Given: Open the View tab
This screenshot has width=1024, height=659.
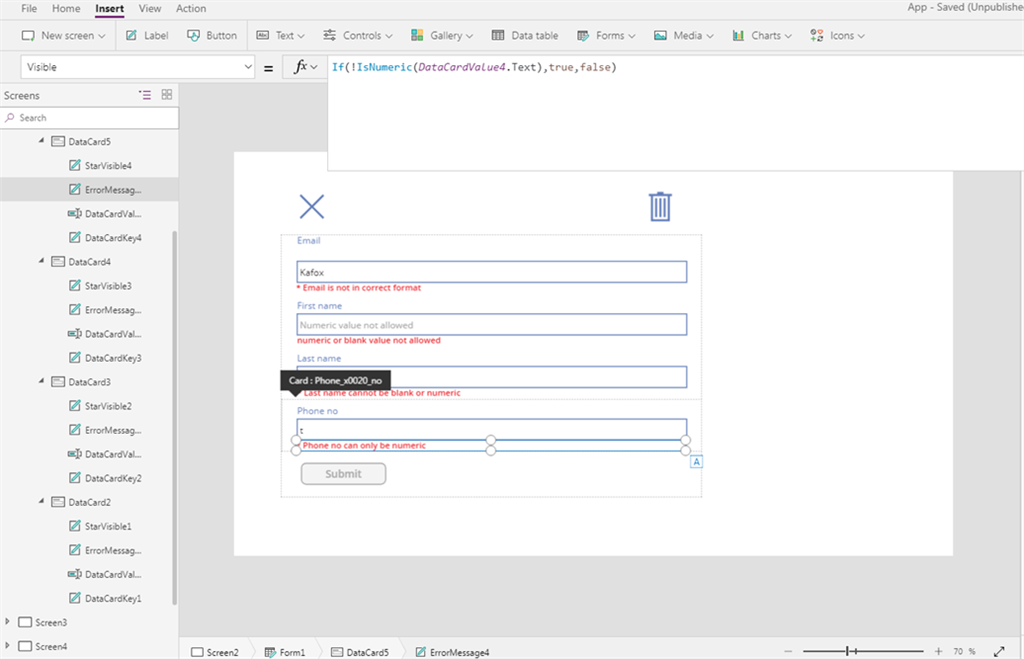Looking at the screenshot, I should coord(150,8).
